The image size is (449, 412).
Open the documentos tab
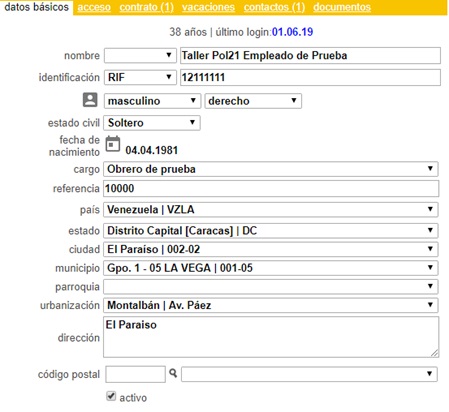(x=342, y=7)
